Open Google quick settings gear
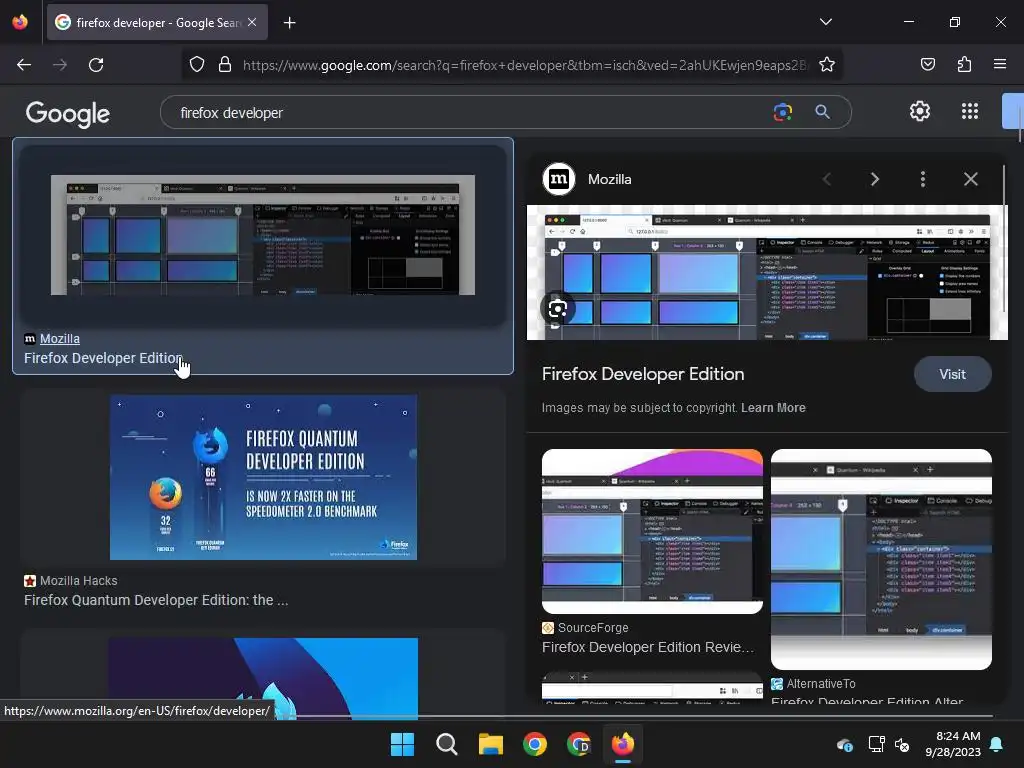Image resolution: width=1024 pixels, height=768 pixels. [920, 111]
